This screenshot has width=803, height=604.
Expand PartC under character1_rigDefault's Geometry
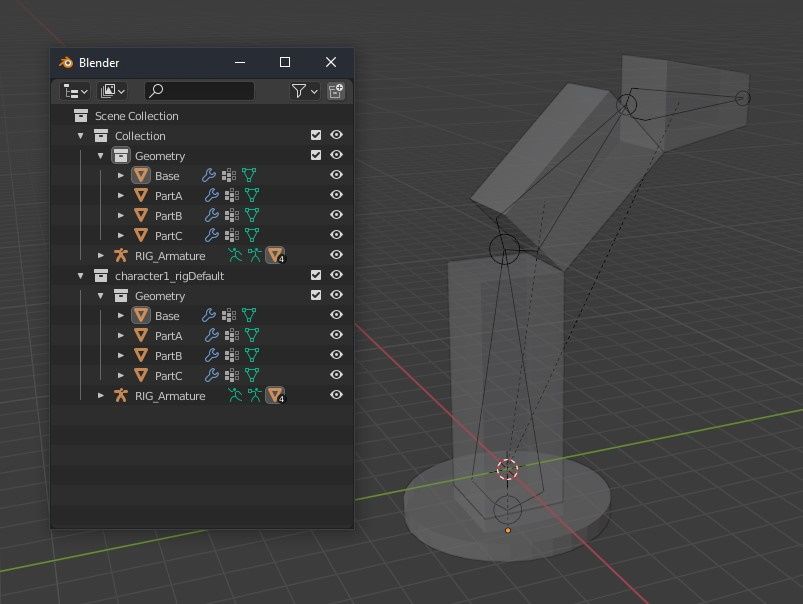pos(120,376)
